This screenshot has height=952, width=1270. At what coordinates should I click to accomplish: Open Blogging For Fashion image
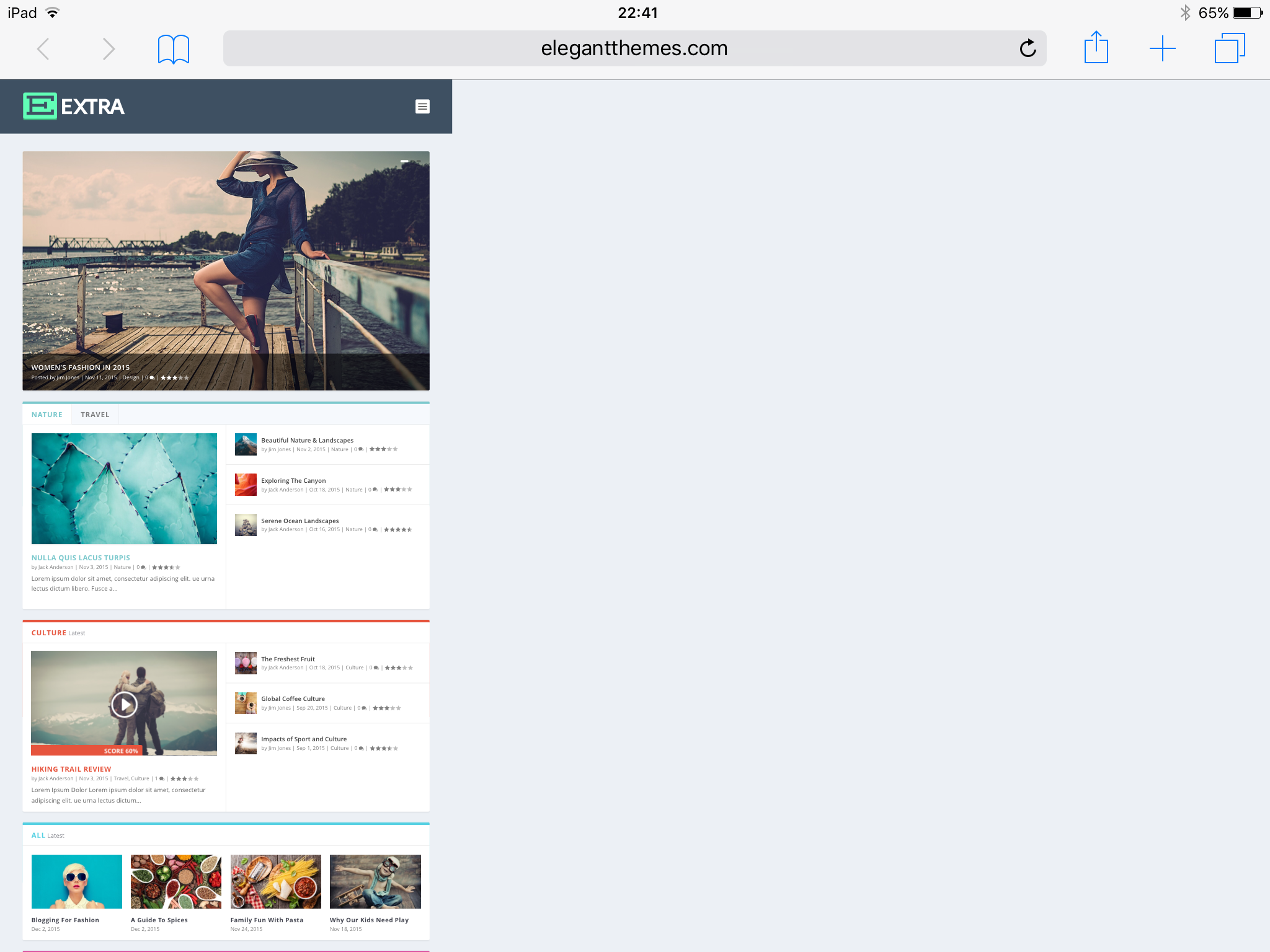tap(77, 881)
